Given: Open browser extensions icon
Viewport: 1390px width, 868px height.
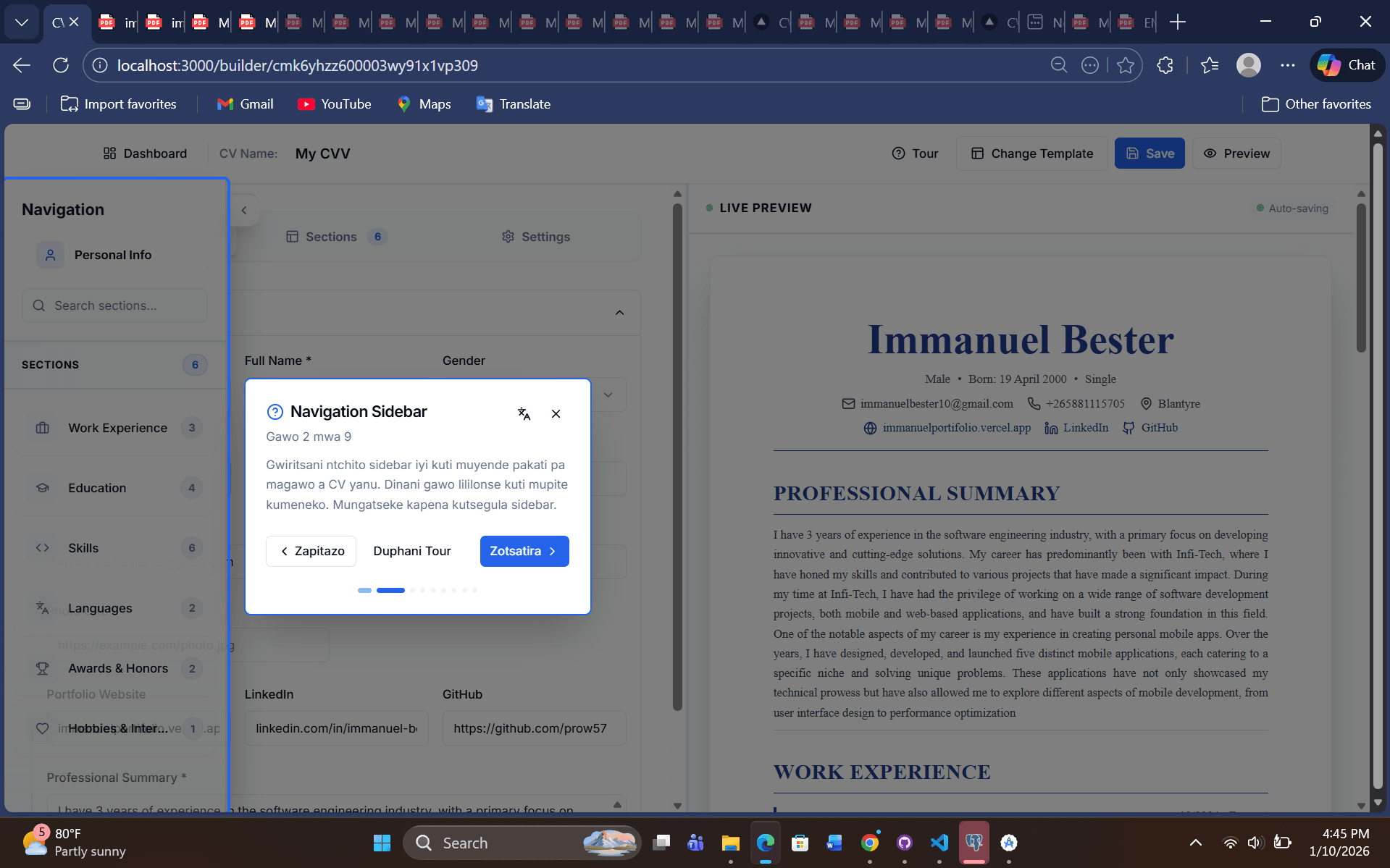Looking at the screenshot, I should tap(1165, 65).
